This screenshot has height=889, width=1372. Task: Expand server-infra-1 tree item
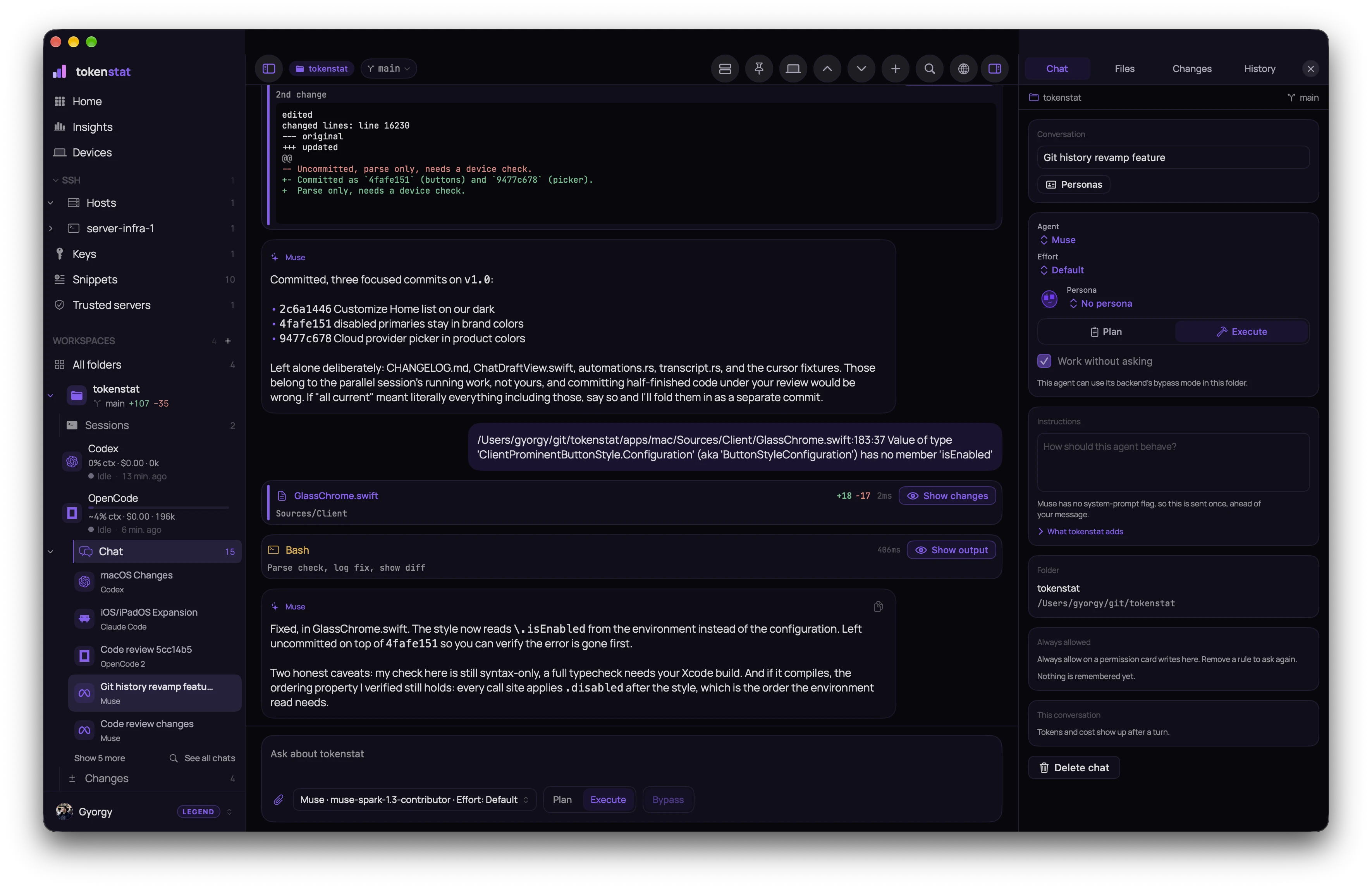coord(51,229)
